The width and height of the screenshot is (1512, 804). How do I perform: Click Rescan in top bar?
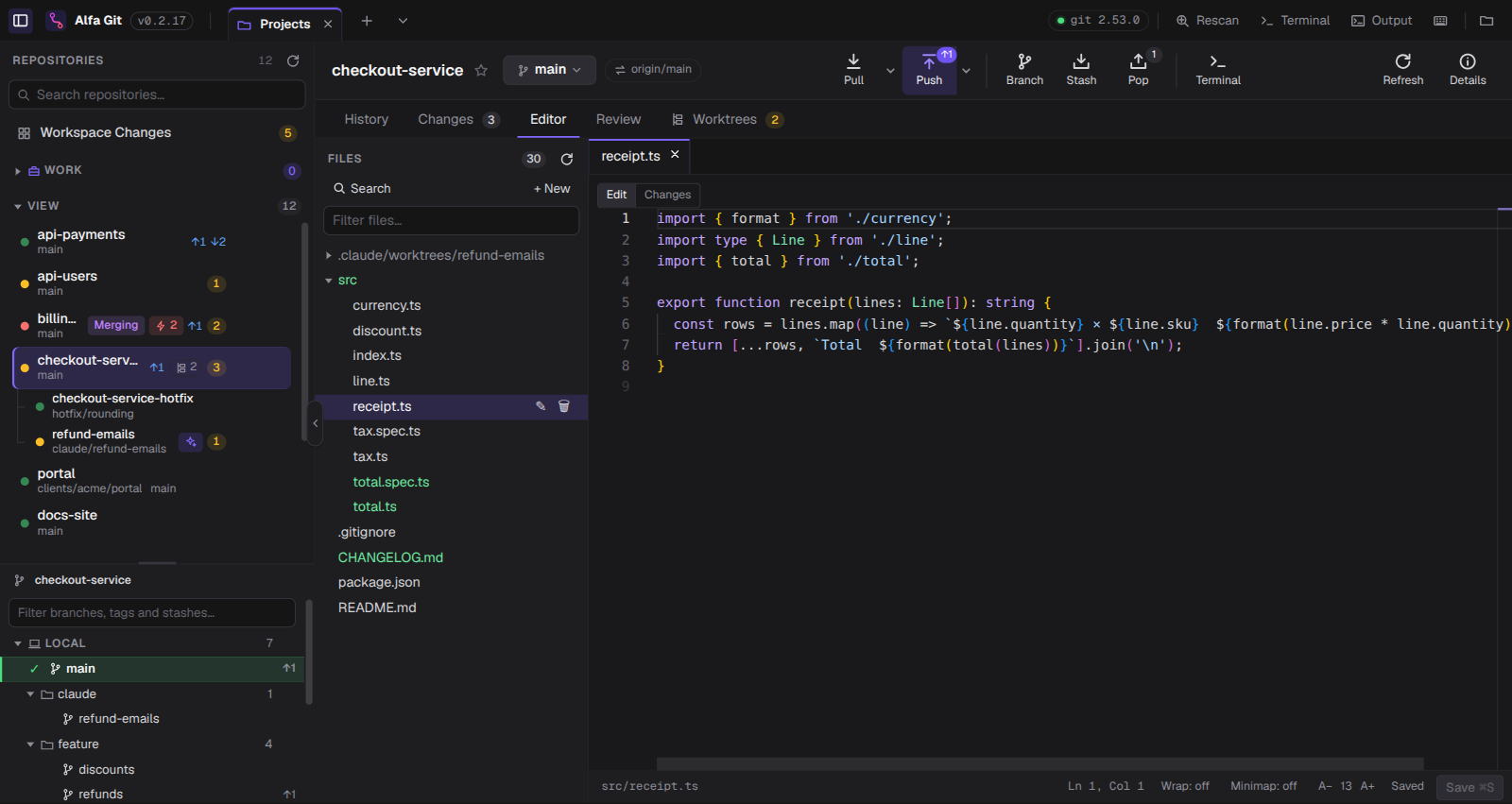point(1207,21)
